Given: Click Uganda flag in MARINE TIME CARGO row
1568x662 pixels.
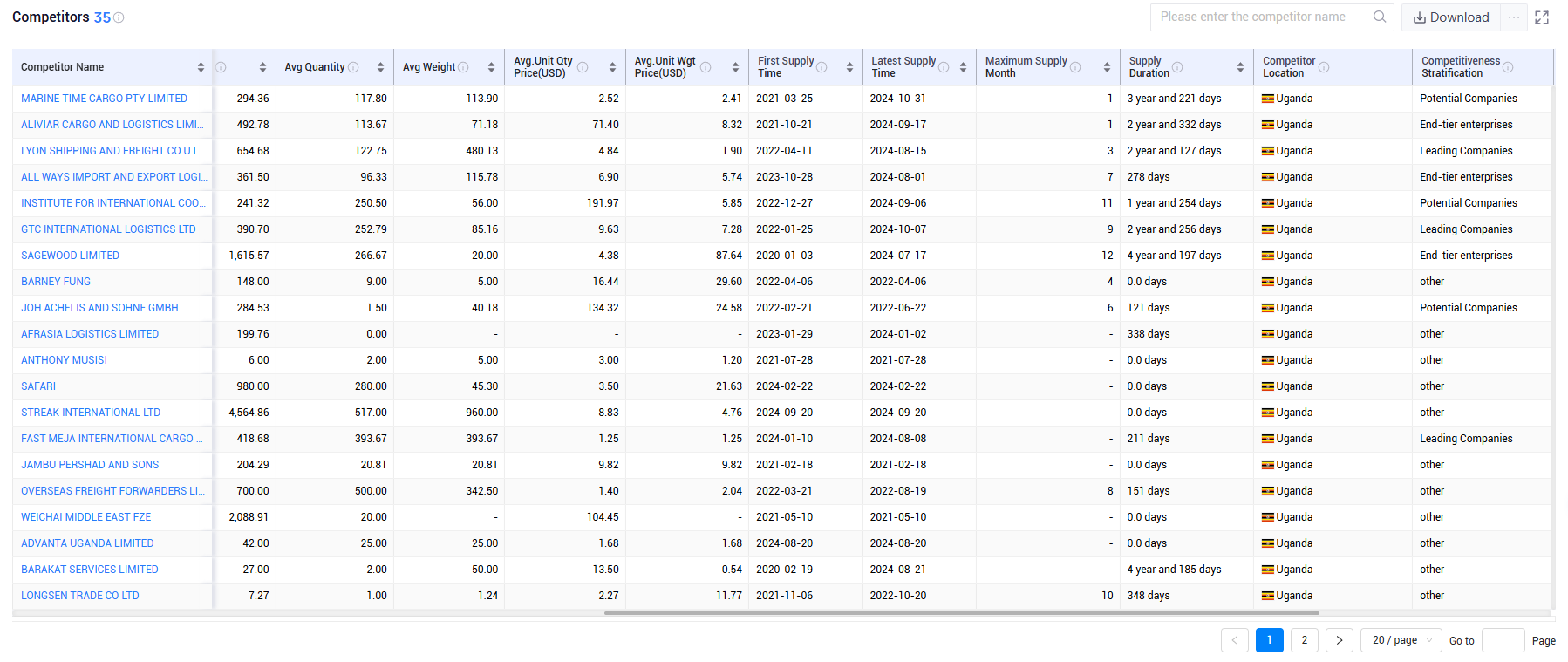Looking at the screenshot, I should pos(1268,99).
